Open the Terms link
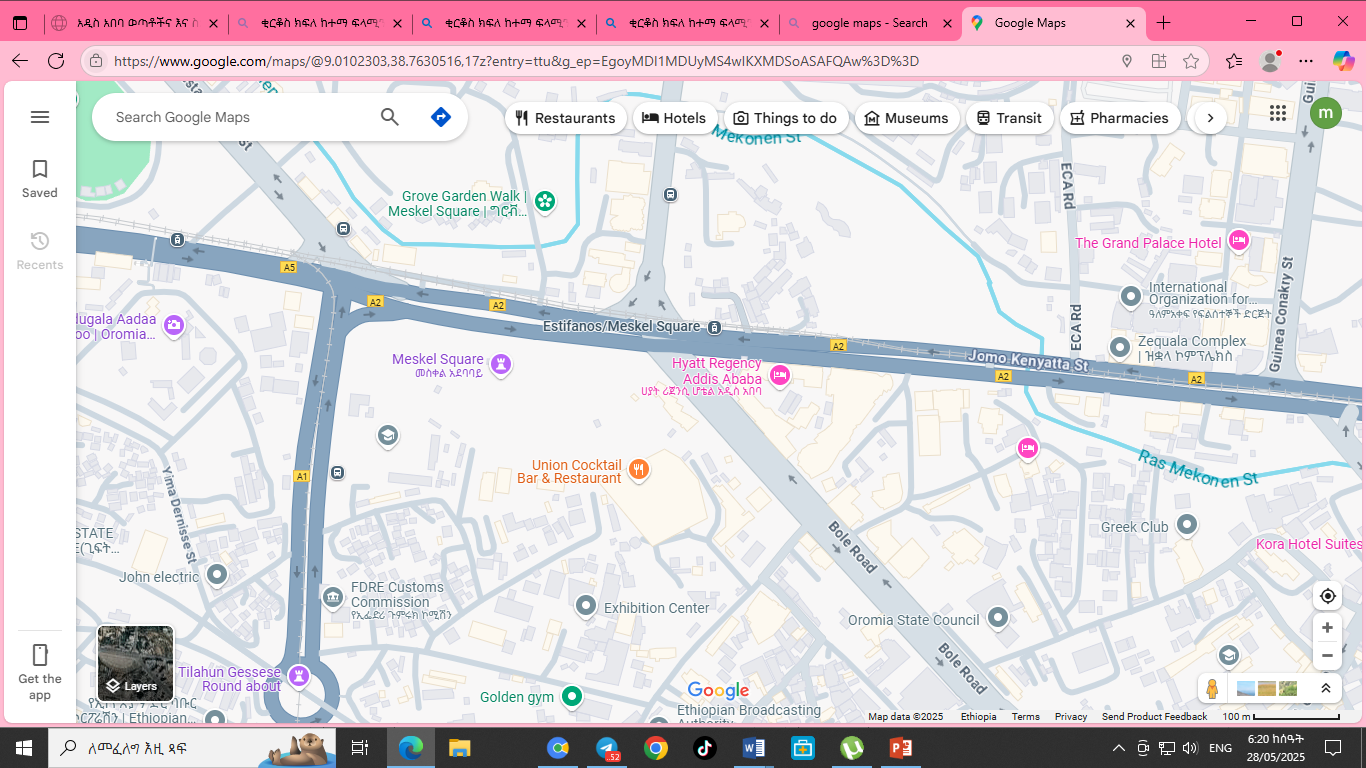 click(1025, 716)
